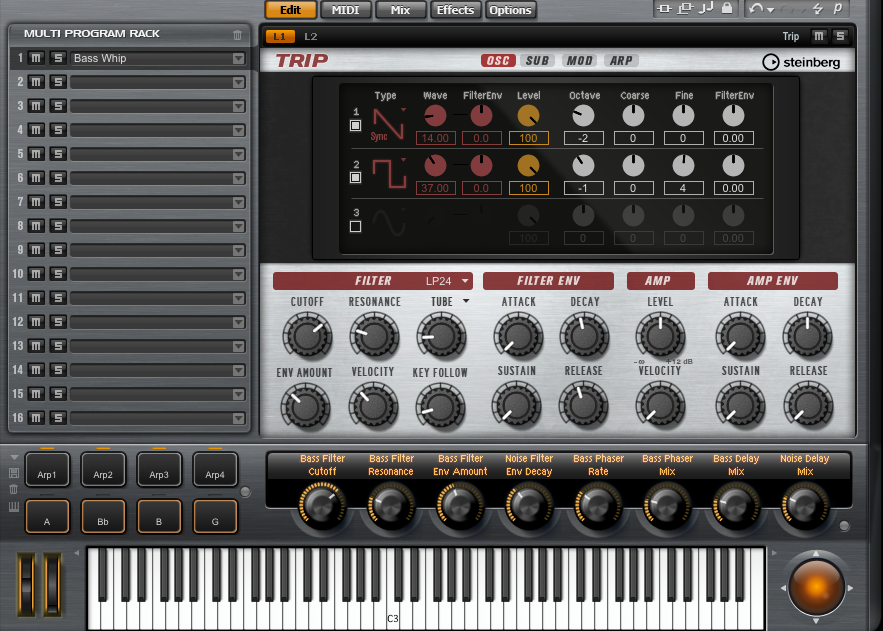The width and height of the screenshot is (883, 631).
Task: Toggle solo for the Trip layer
Action: click(840, 36)
